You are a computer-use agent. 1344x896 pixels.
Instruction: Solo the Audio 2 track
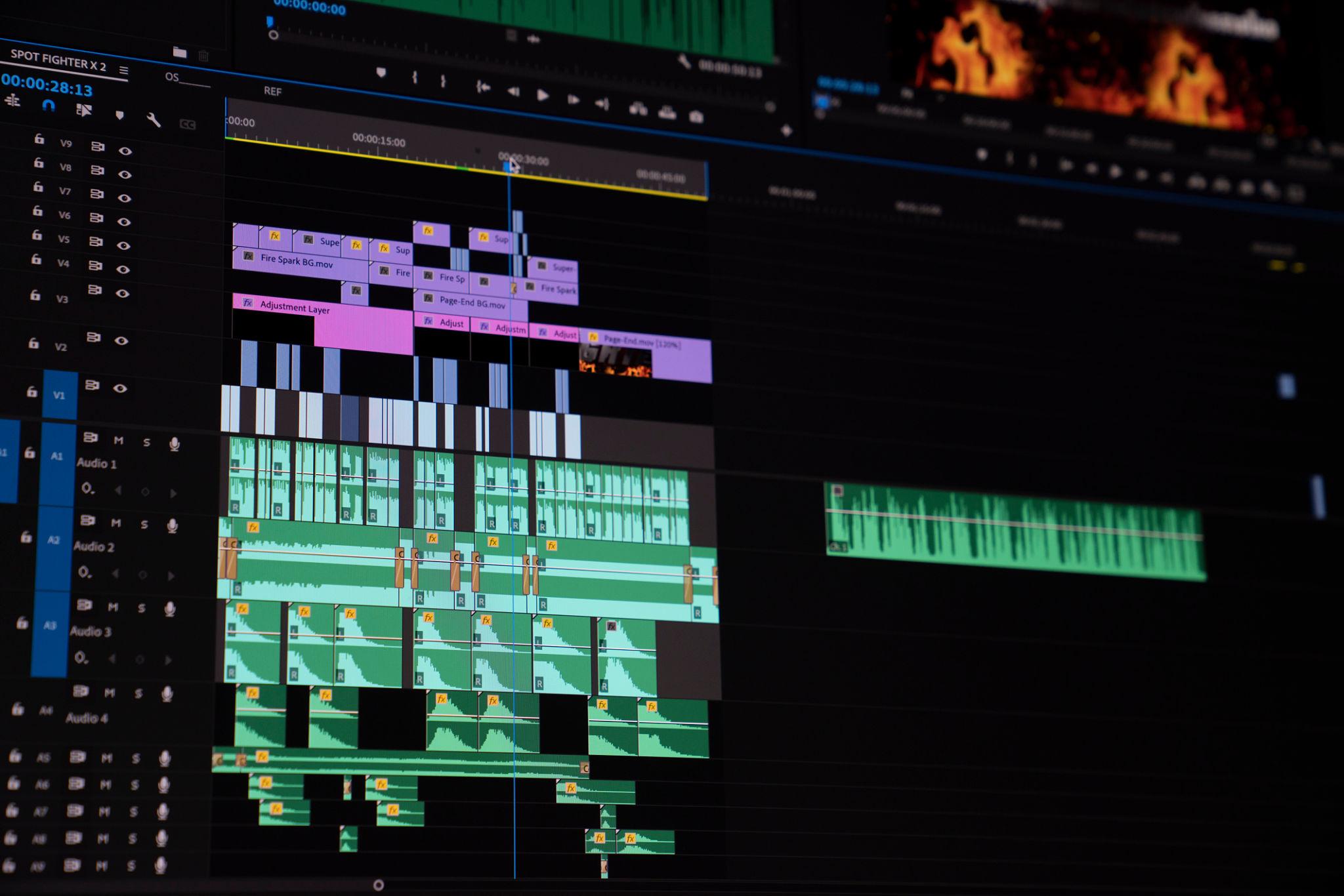click(144, 524)
